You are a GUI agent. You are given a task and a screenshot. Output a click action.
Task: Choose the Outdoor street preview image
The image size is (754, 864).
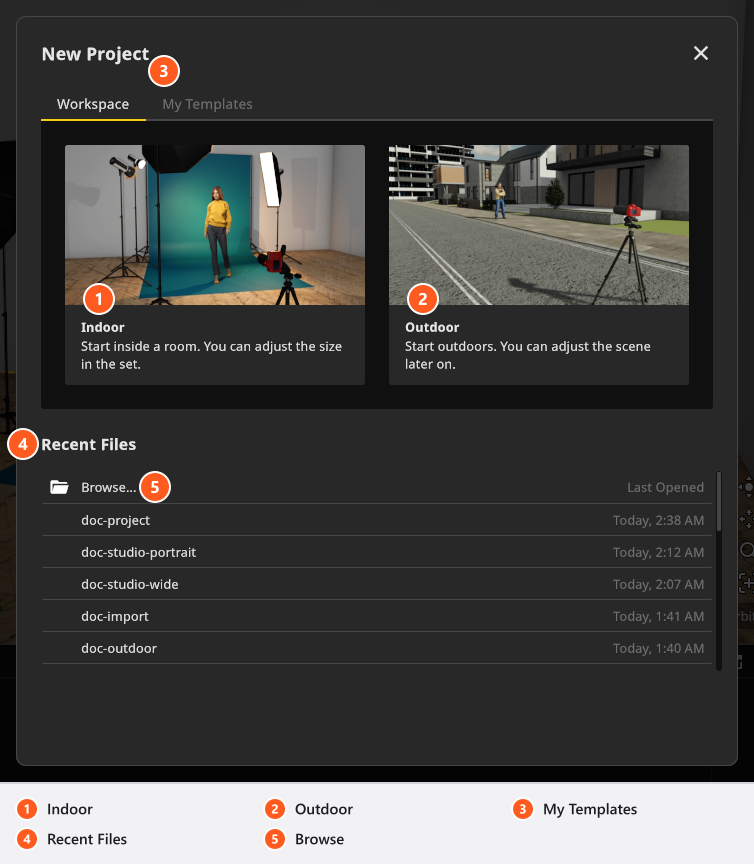tap(538, 225)
